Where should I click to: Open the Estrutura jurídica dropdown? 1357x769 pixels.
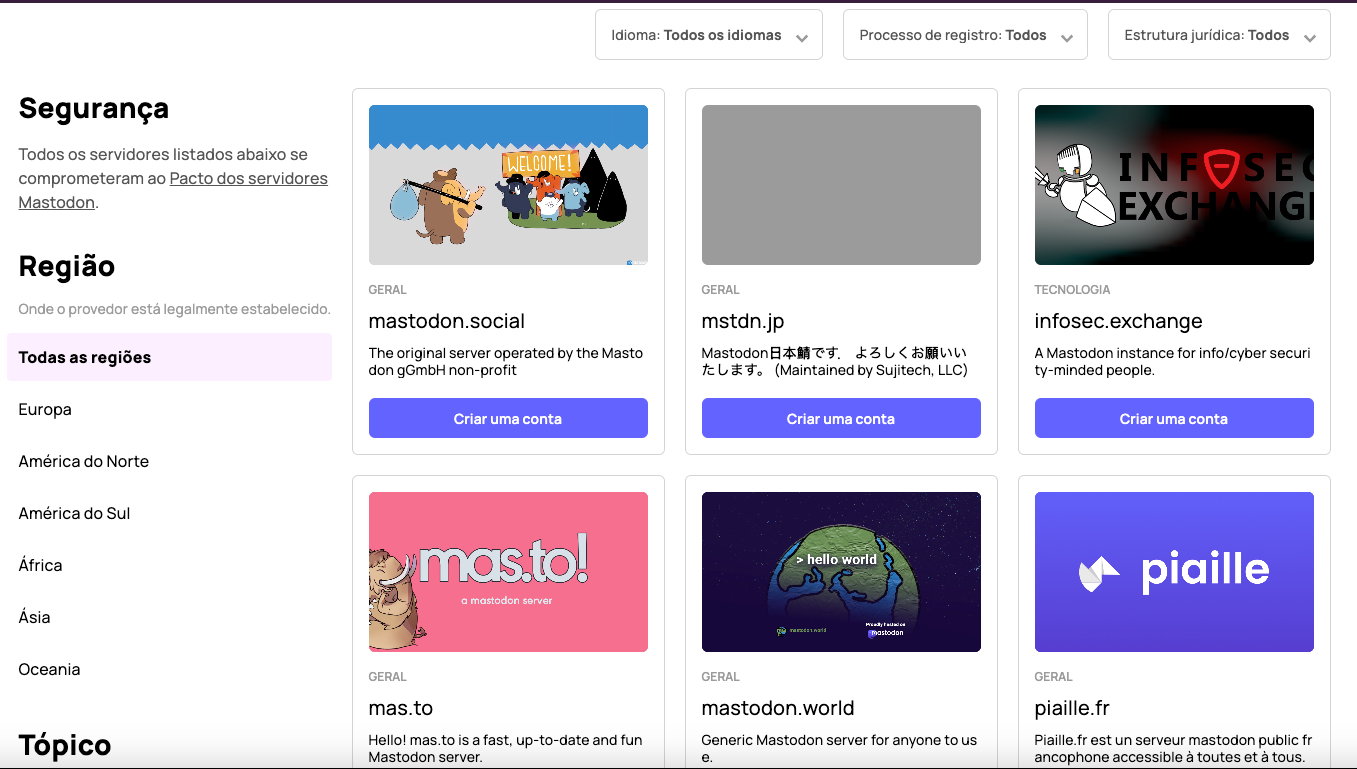(1219, 35)
